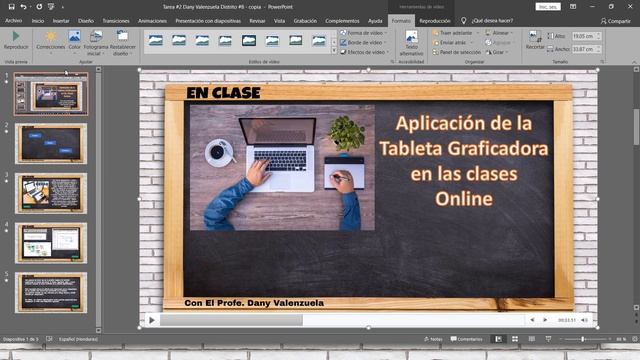Click the Redo icon in quick access toolbar
The image size is (640, 360).
[x=39, y=7]
